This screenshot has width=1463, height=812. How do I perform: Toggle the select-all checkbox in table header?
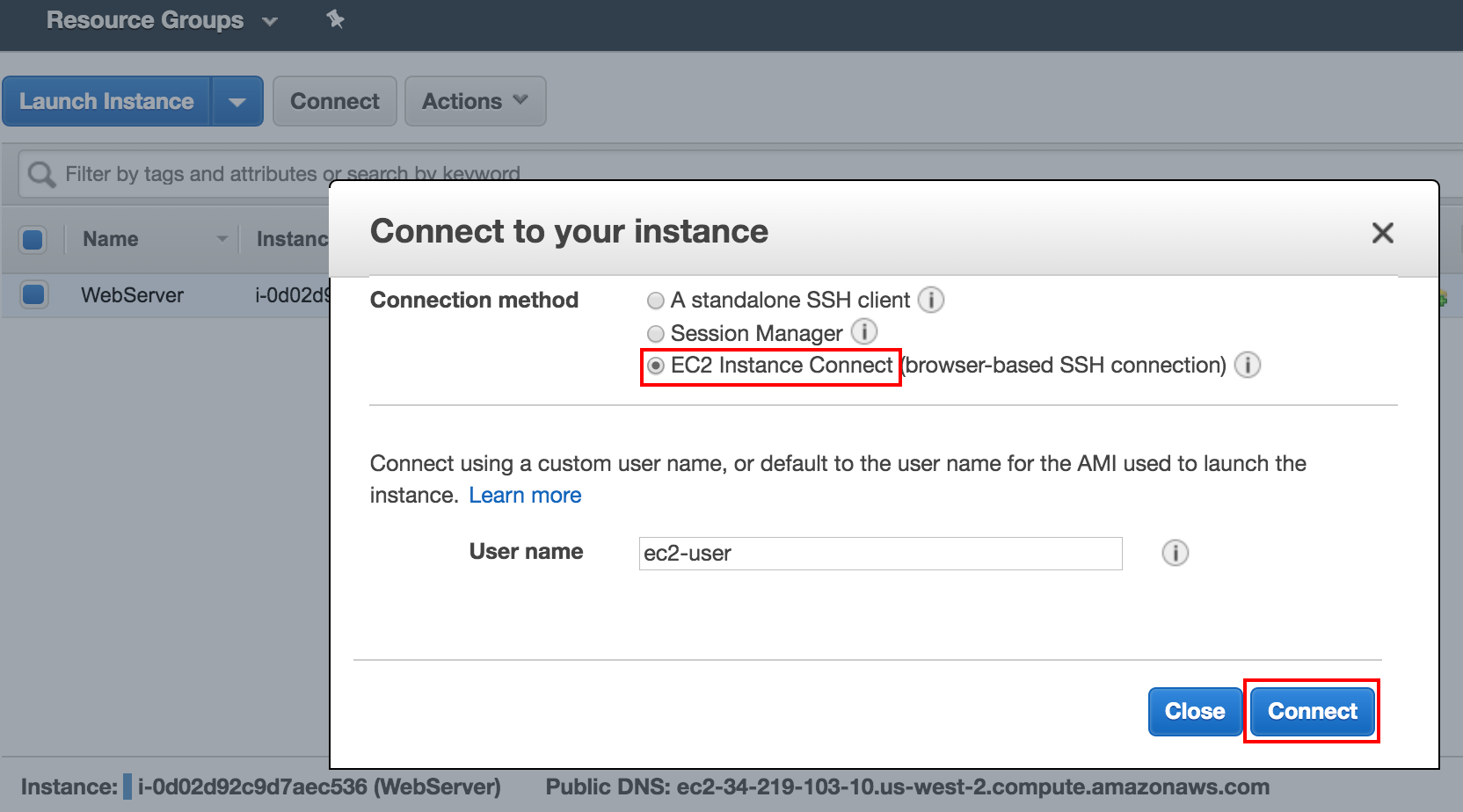(x=33, y=239)
